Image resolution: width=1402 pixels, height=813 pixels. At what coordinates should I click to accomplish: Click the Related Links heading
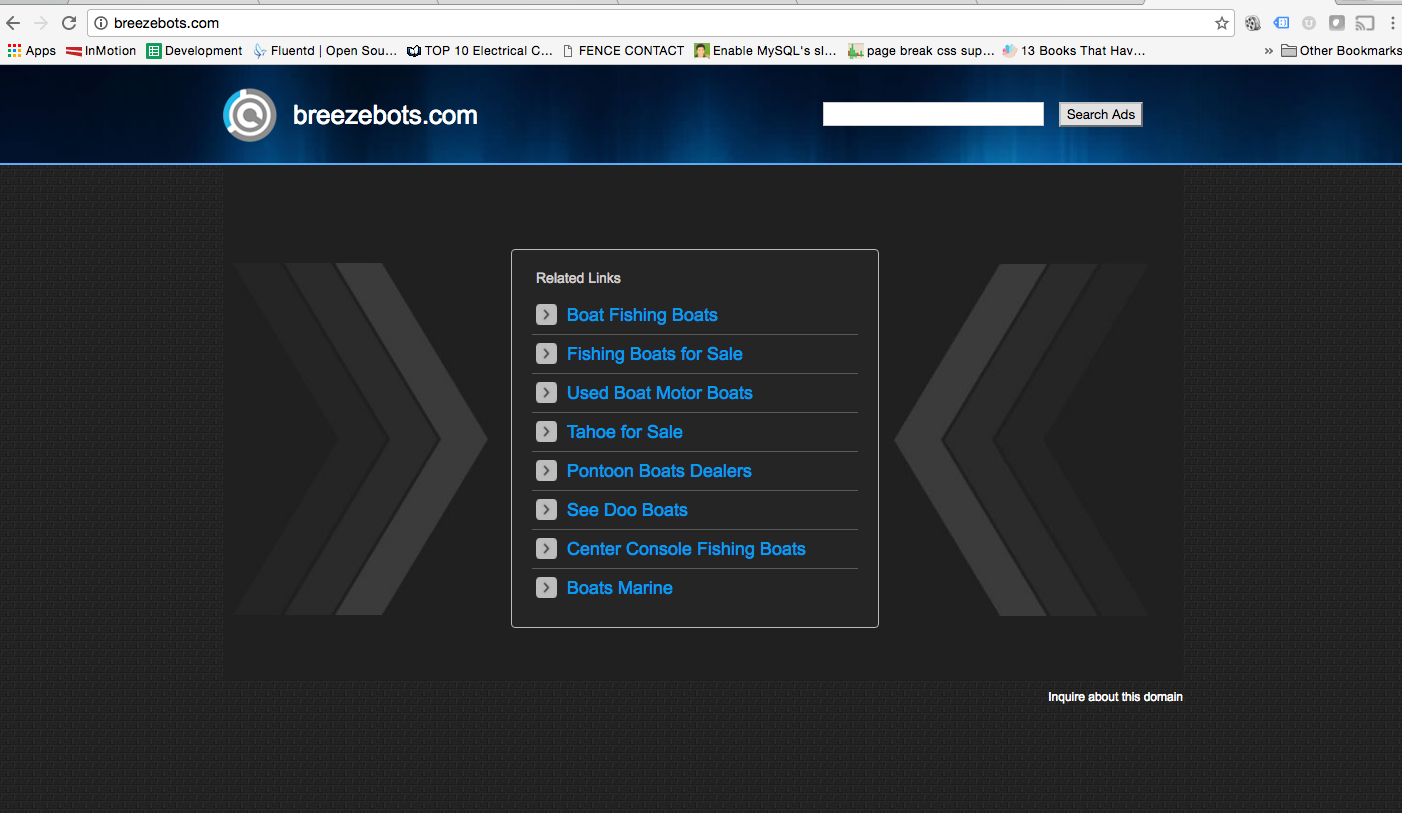(x=578, y=278)
